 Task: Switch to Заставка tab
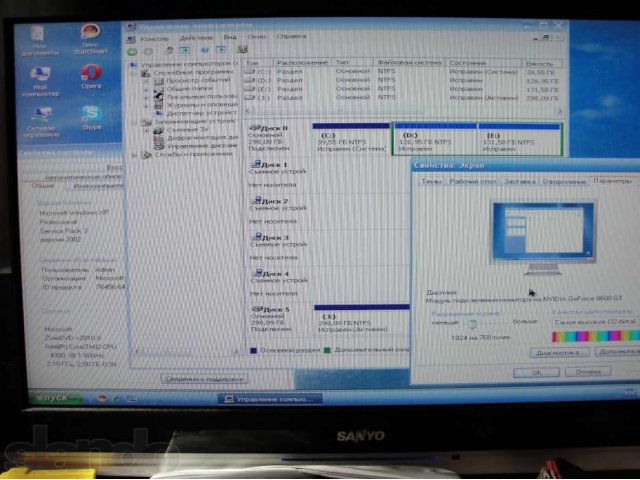point(519,181)
